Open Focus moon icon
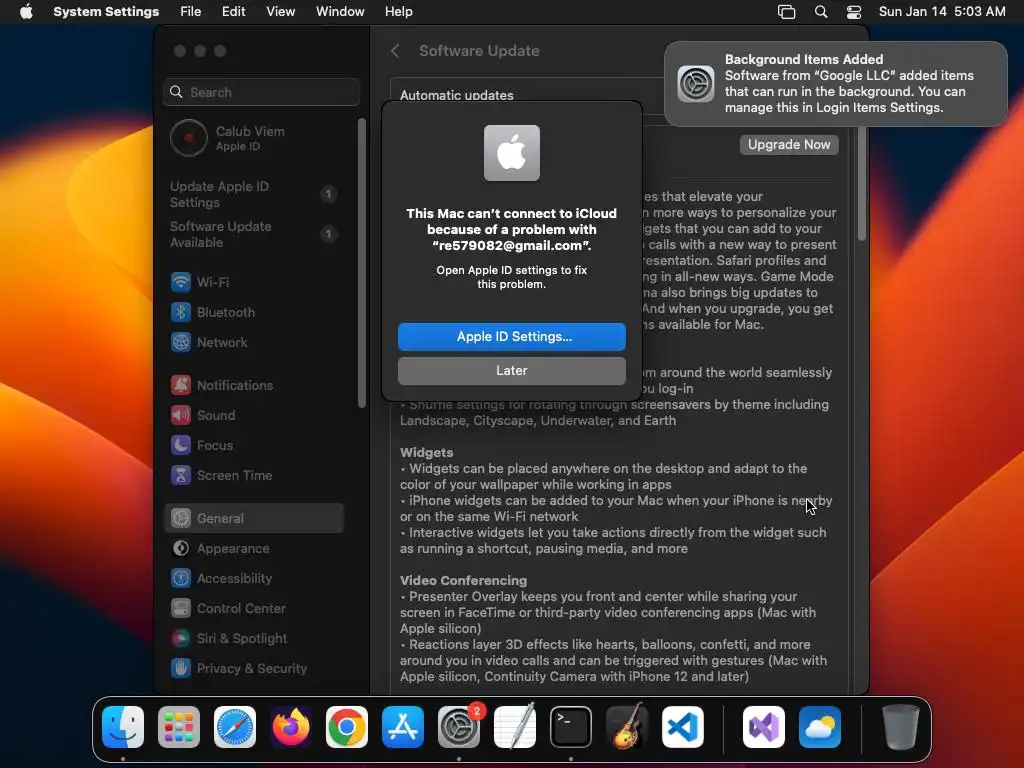 (181, 445)
